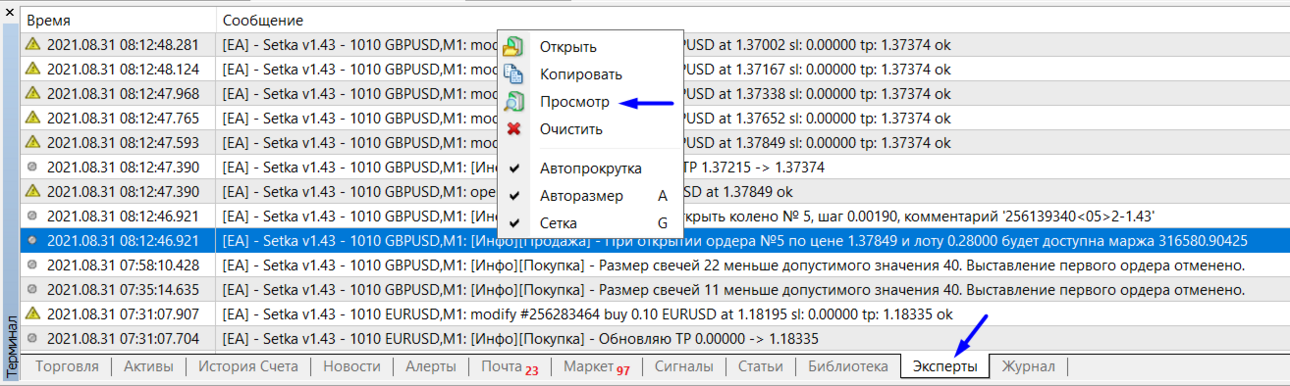Click warning icon on the 'at 1.37849 ok' row
This screenshot has width=1290, height=386.
click(x=32, y=191)
